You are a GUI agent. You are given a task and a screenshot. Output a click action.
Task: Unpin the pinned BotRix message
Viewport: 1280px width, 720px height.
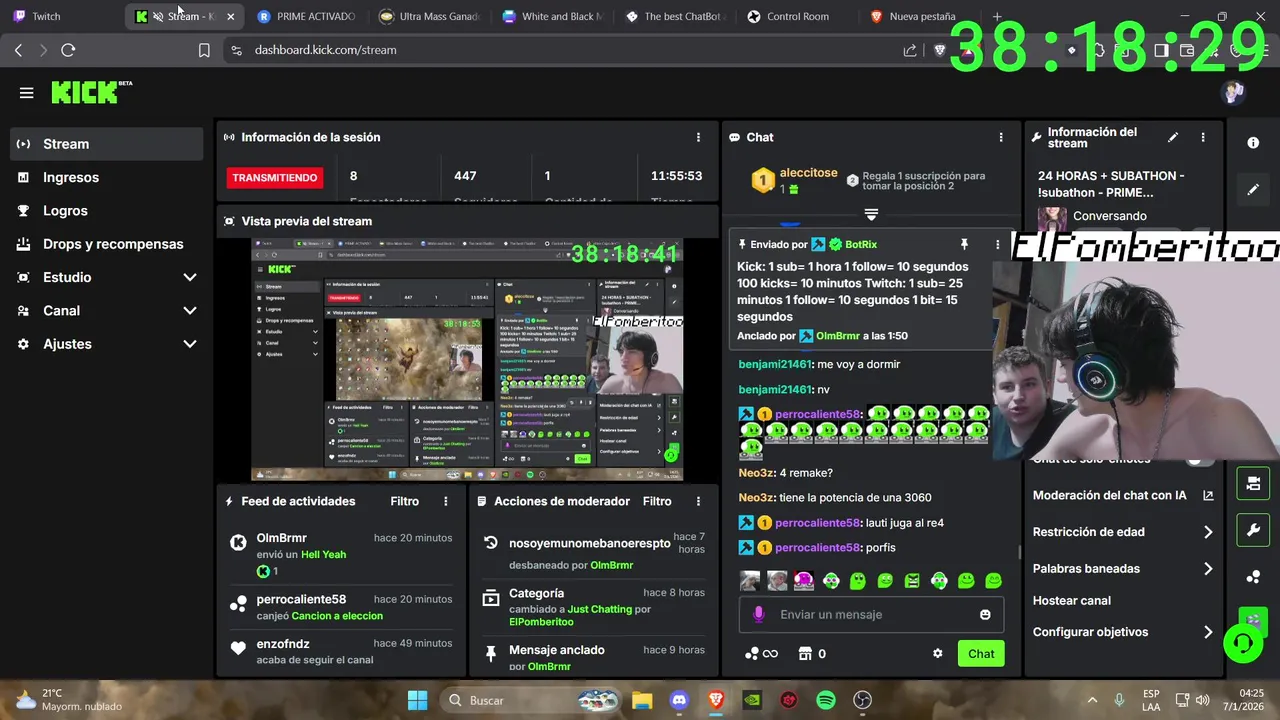[x=964, y=244]
